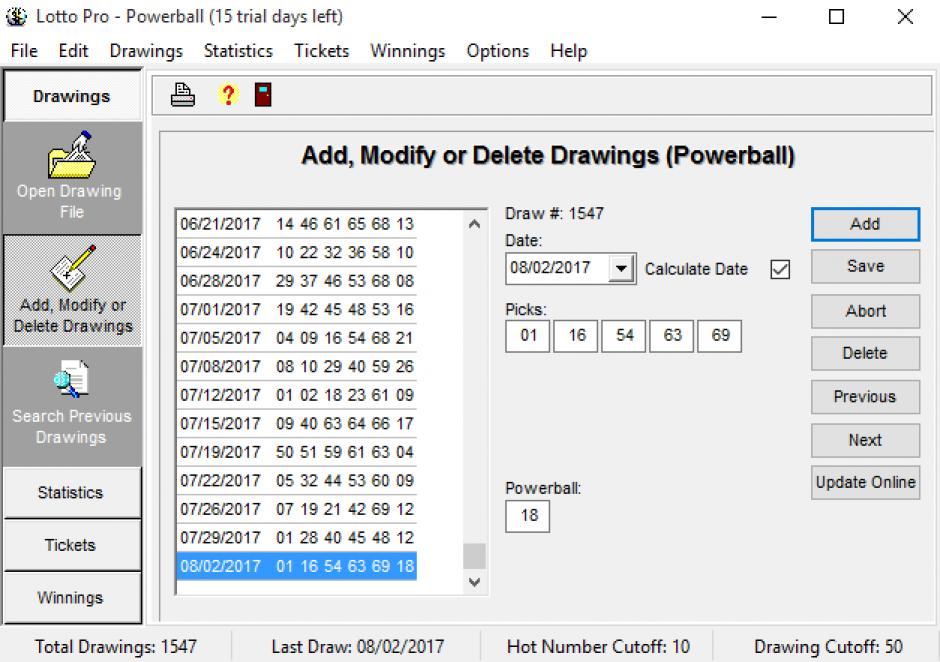Select the 07/05/2017 drawing row

tap(297, 338)
